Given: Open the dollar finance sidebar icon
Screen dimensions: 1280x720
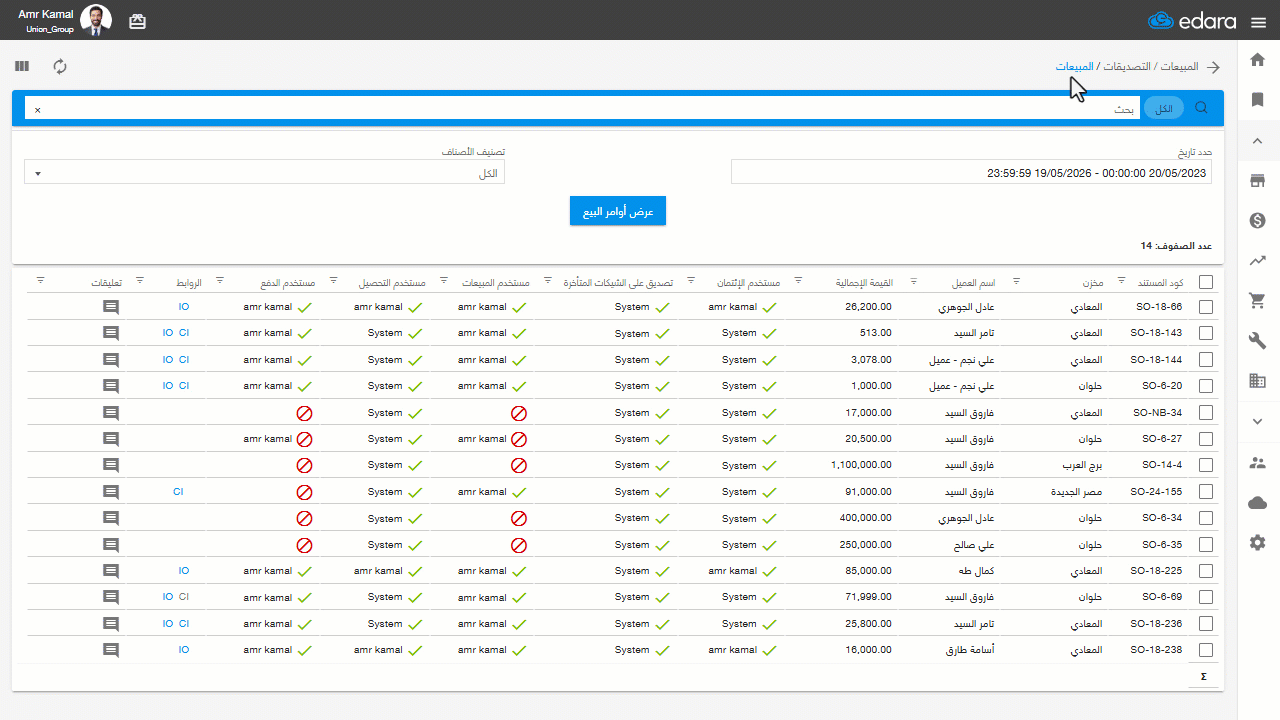Looking at the screenshot, I should click(1258, 220).
